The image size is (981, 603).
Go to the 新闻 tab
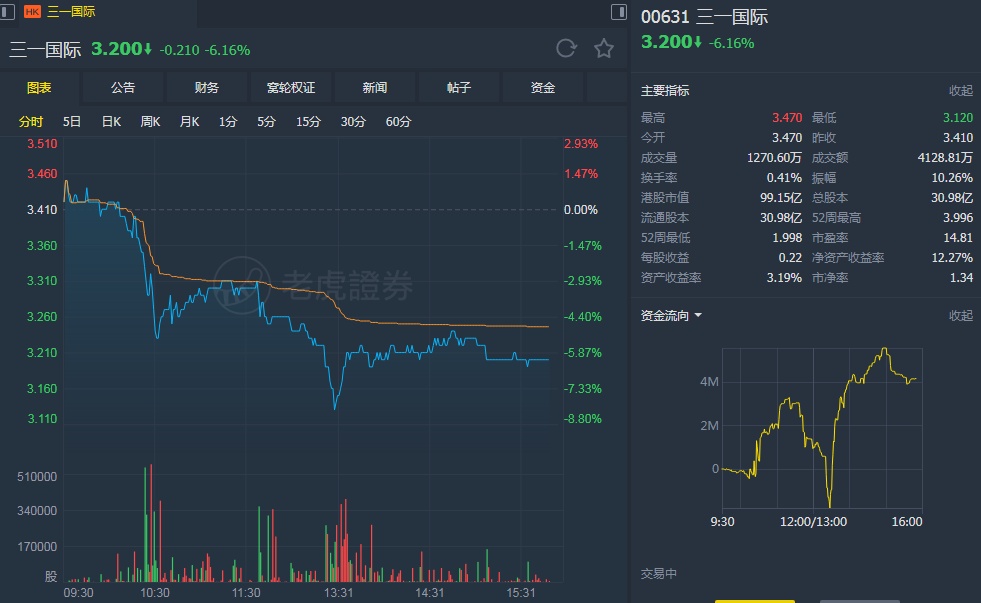[x=375, y=88]
